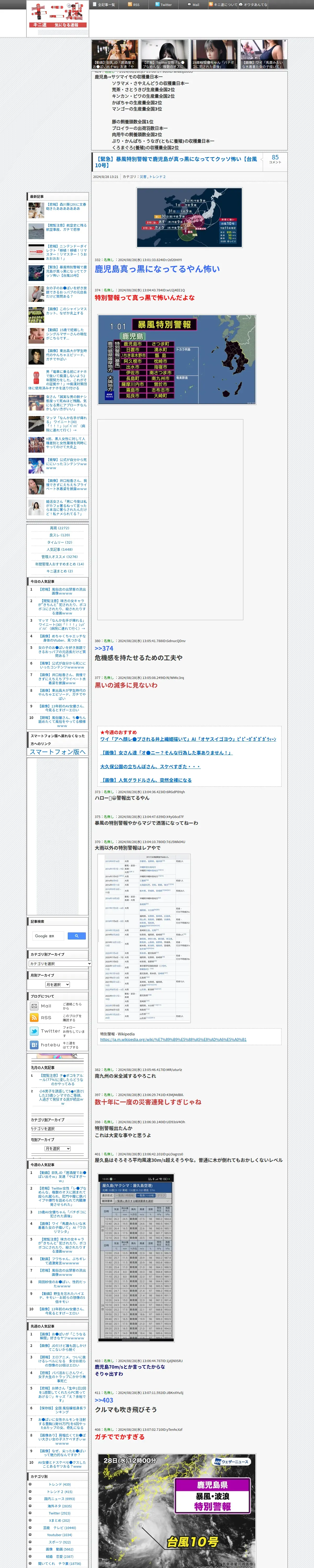Click the スマートフォン版へ link
Image resolution: width=314 pixels, height=1568 pixels.
click(58, 752)
